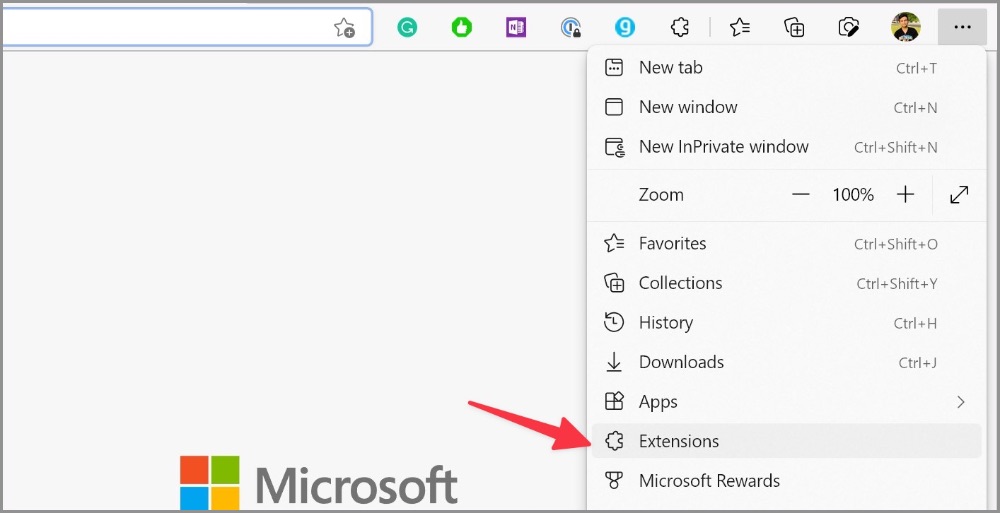Image resolution: width=1000 pixels, height=513 pixels.
Task: Select New window menu item
Action: [x=786, y=107]
